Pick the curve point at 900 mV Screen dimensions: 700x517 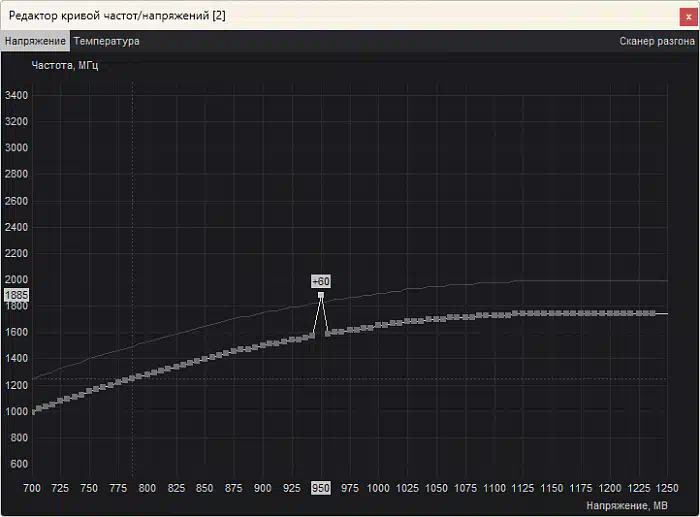(263, 345)
